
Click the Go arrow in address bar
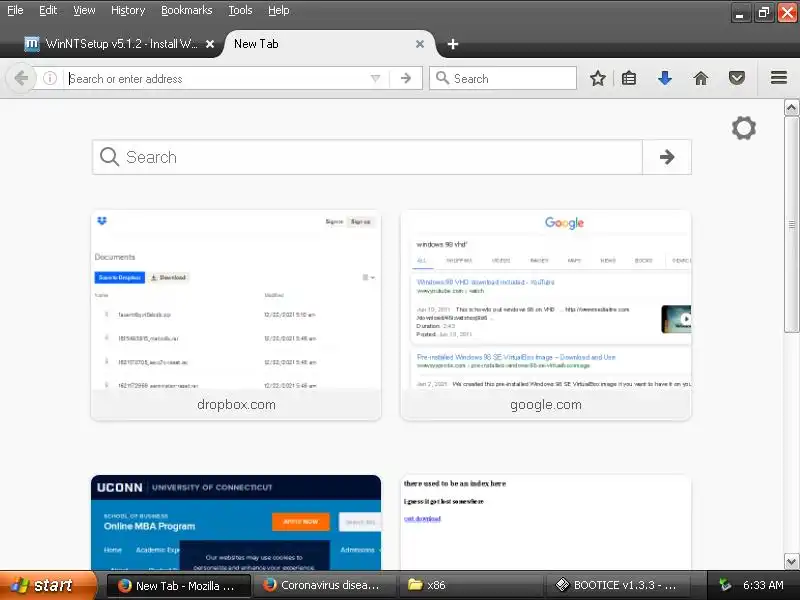406,79
